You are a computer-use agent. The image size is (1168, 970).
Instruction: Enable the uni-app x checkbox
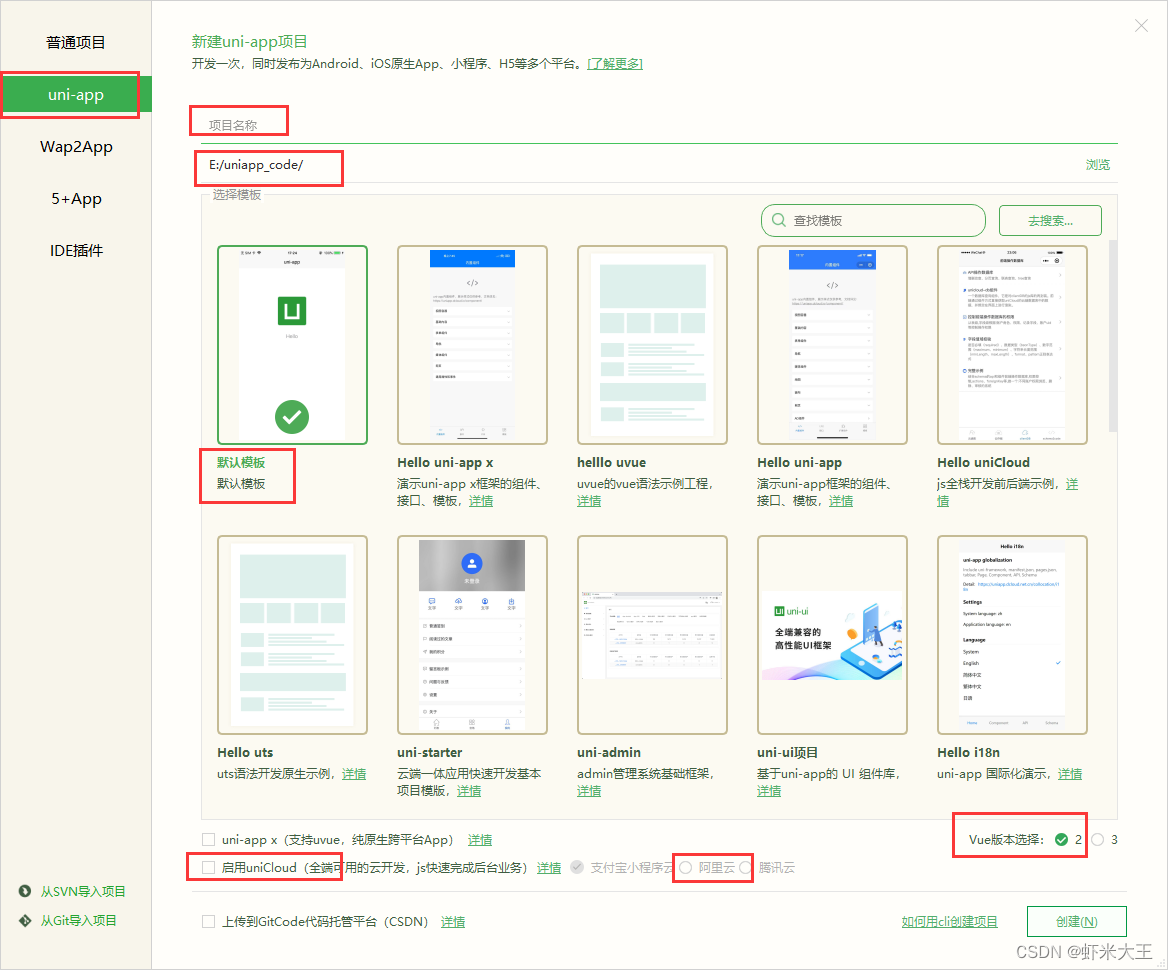tap(209, 840)
